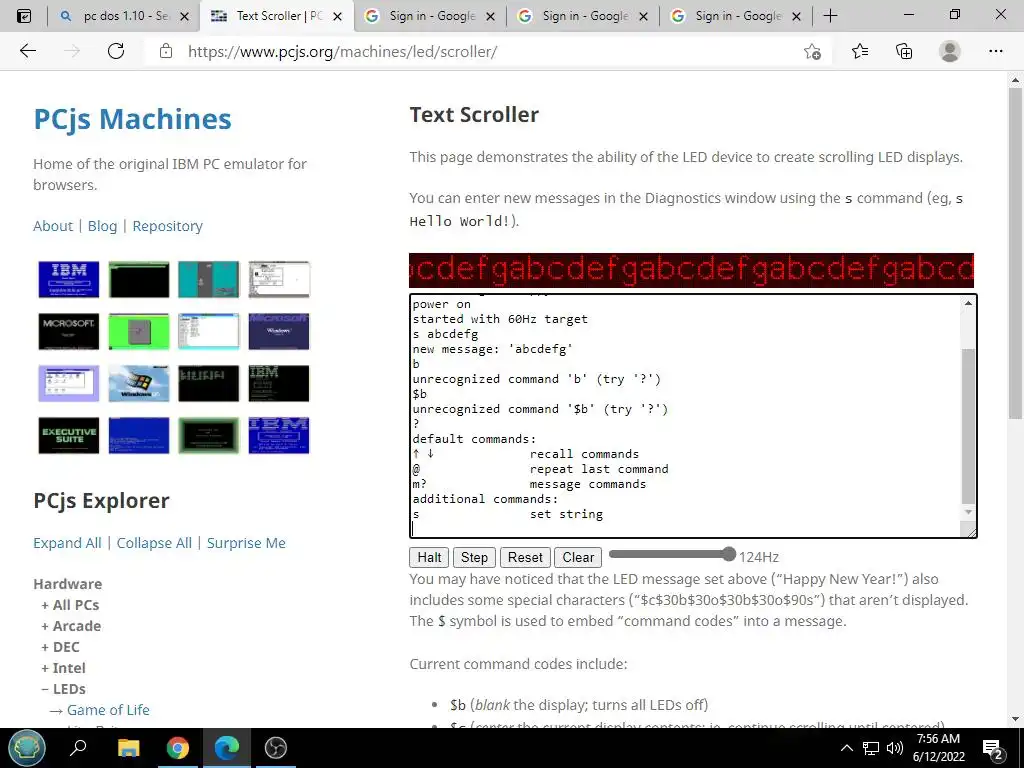Click the Clear button
This screenshot has width=1024, height=768.
pyautogui.click(x=578, y=557)
